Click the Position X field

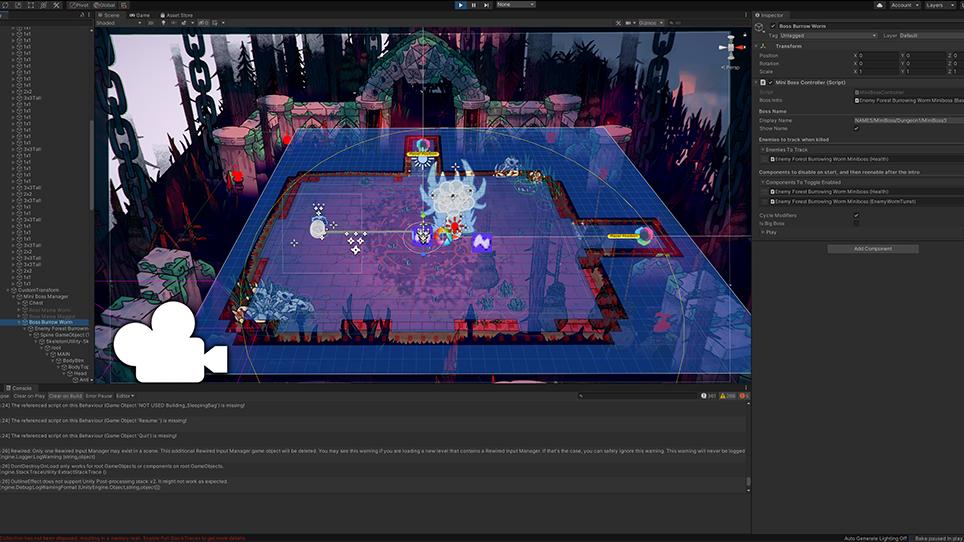click(x=878, y=55)
